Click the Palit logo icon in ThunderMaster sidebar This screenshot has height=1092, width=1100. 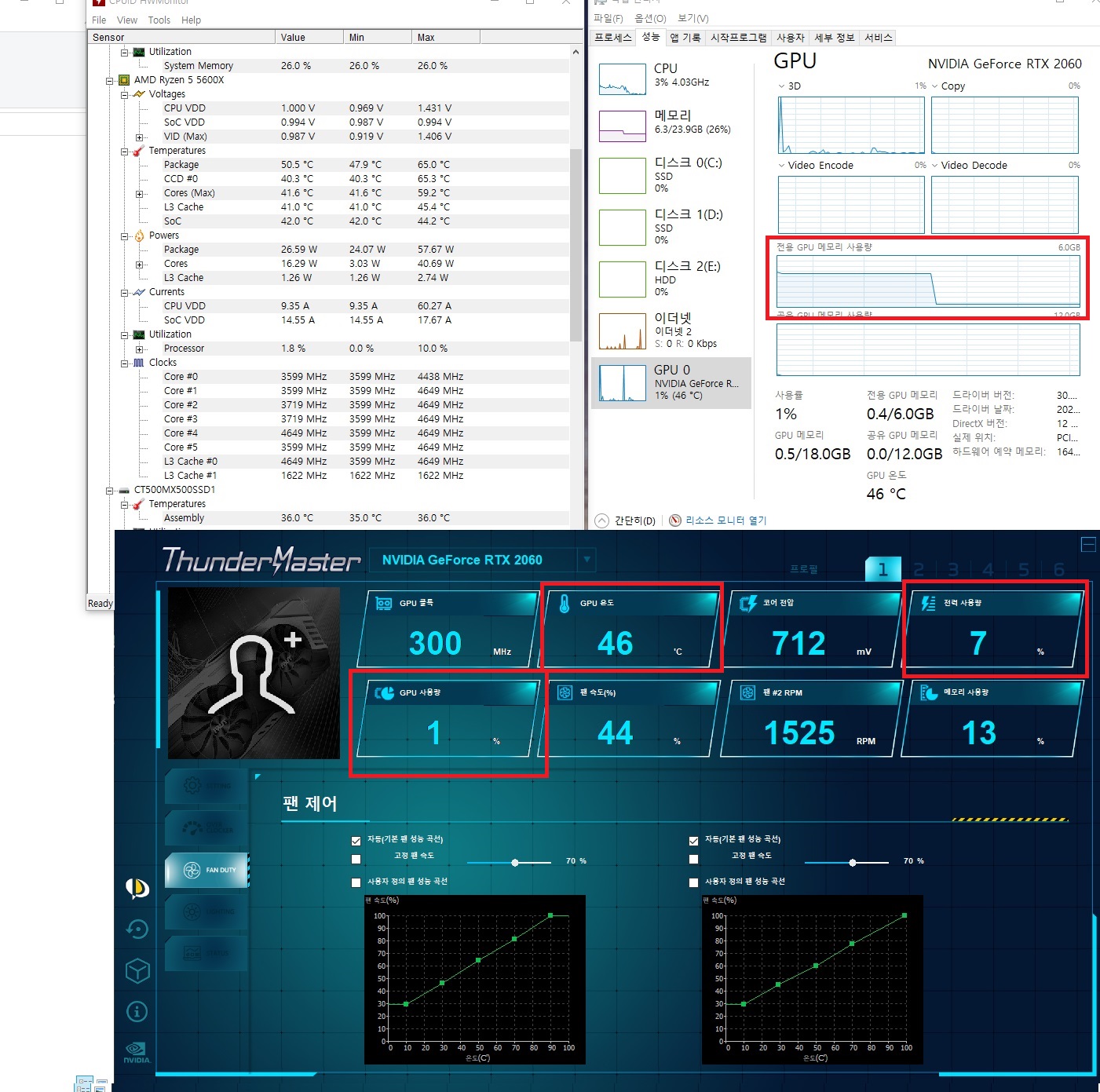pos(137,888)
